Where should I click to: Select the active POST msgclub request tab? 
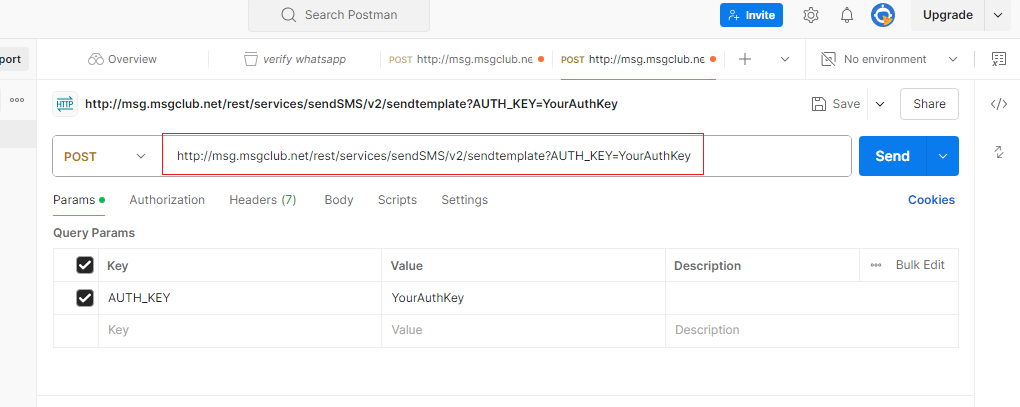[638, 59]
